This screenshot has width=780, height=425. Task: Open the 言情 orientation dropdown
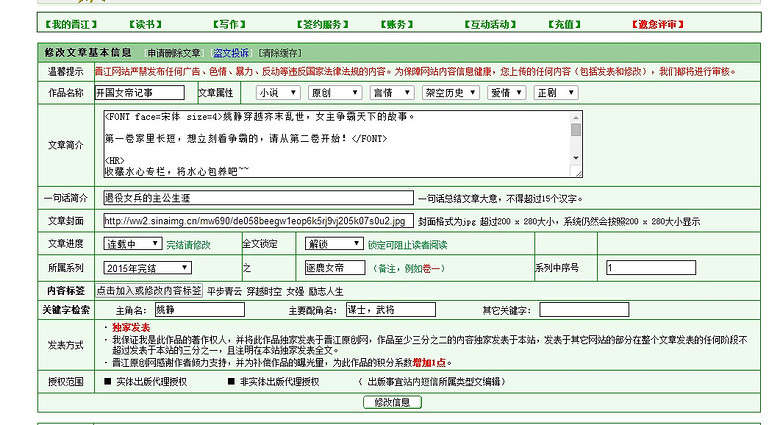click(392, 93)
